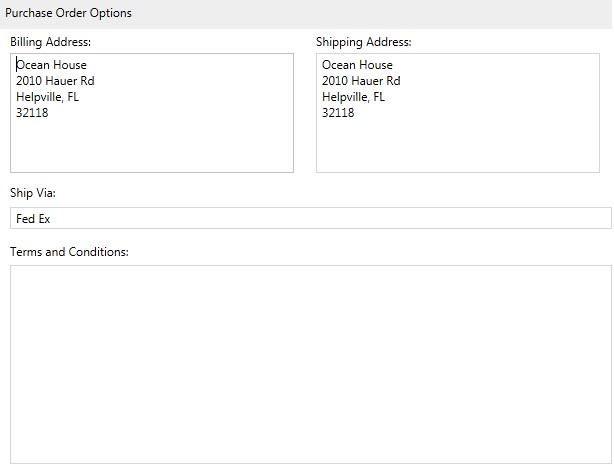Click the Billing Address label
614x472 pixels.
coord(51,42)
